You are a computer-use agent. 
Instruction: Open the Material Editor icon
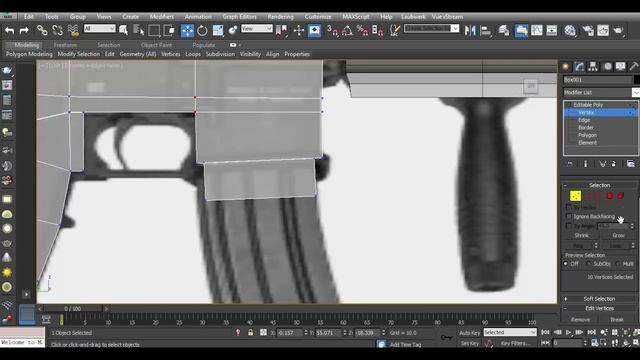click(570, 30)
